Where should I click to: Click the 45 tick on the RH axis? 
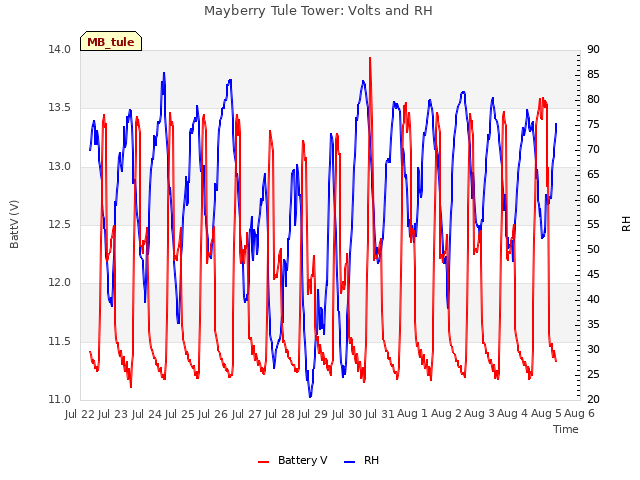pyautogui.click(x=593, y=274)
